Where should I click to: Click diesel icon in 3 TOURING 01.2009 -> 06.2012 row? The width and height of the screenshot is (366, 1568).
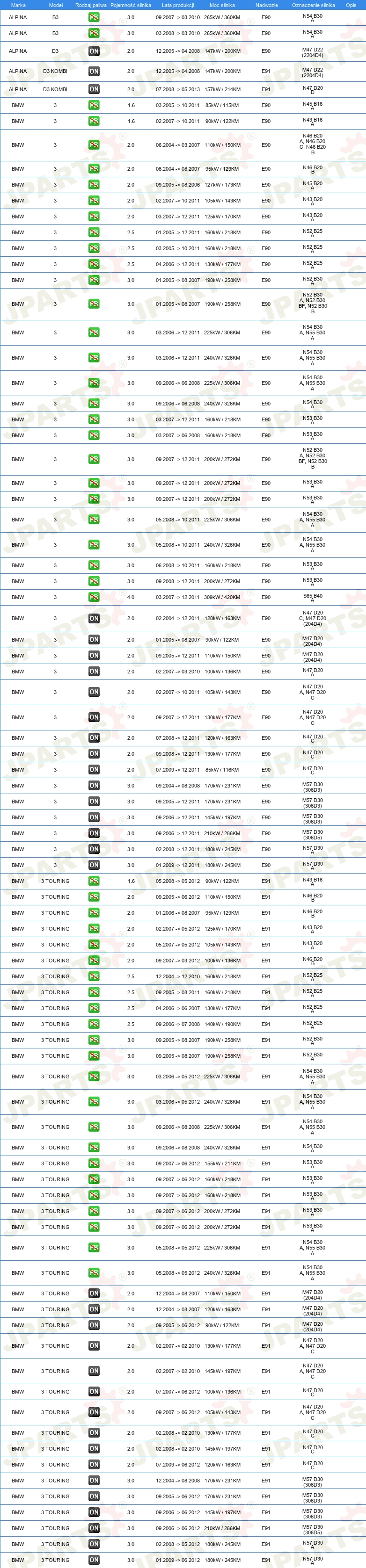(x=94, y=1560)
